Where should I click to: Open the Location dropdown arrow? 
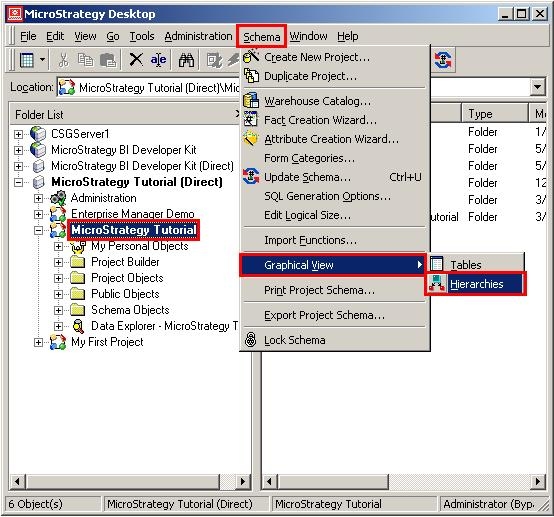point(538,87)
